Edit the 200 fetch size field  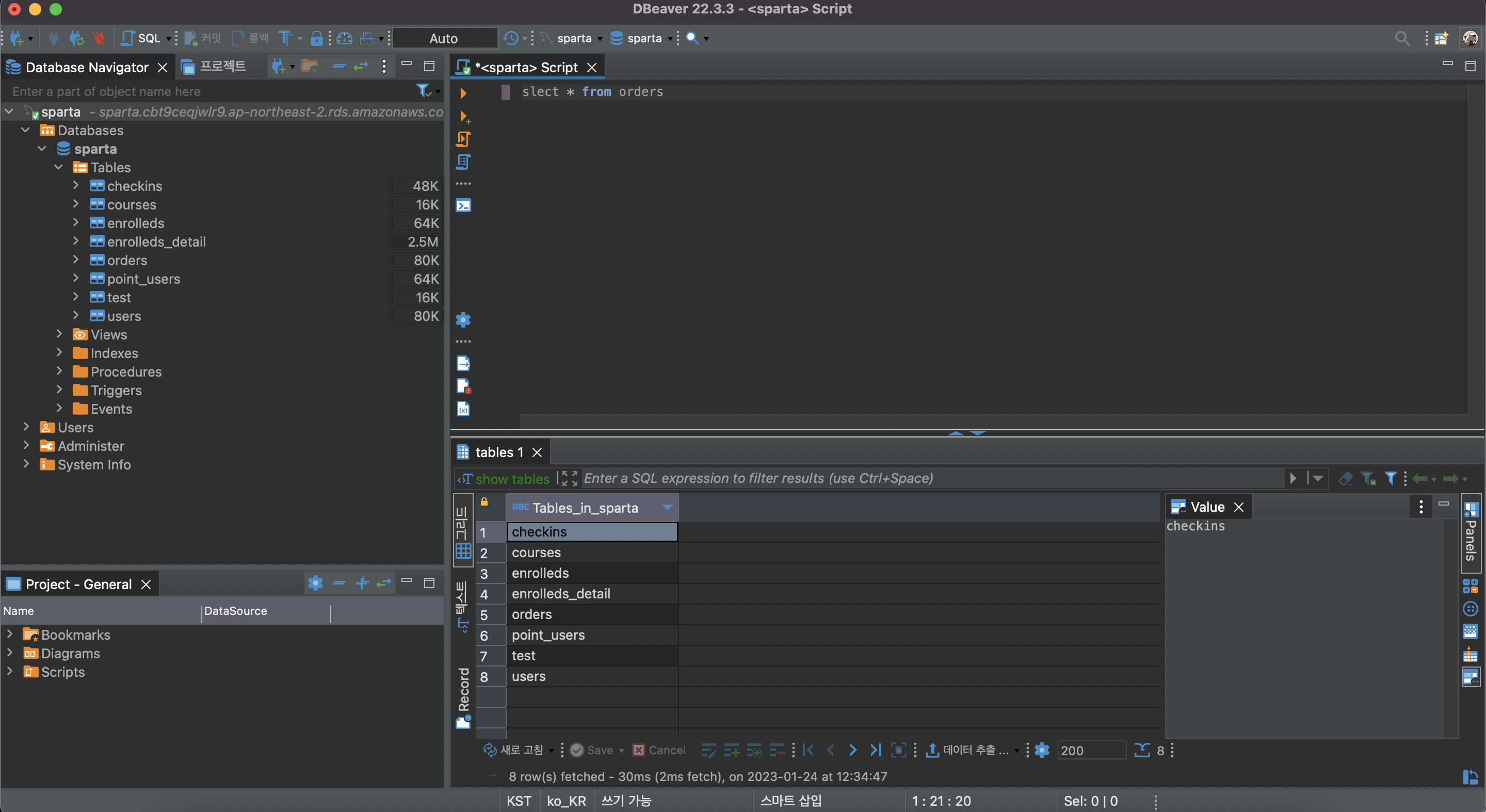point(1091,750)
